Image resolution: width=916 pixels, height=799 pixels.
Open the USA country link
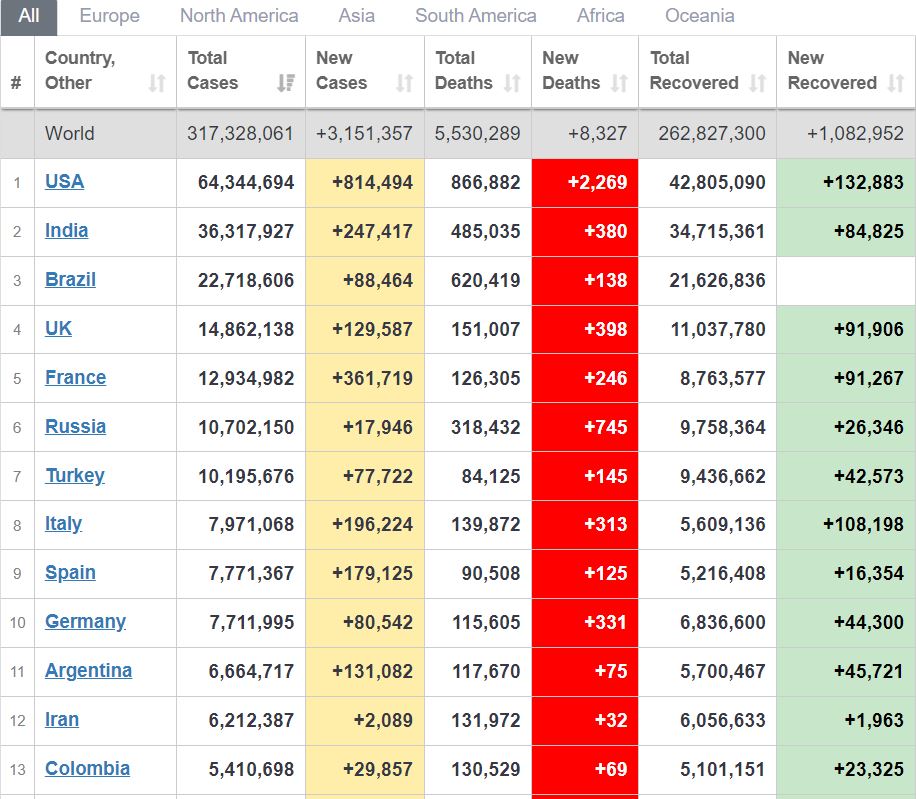click(x=64, y=181)
